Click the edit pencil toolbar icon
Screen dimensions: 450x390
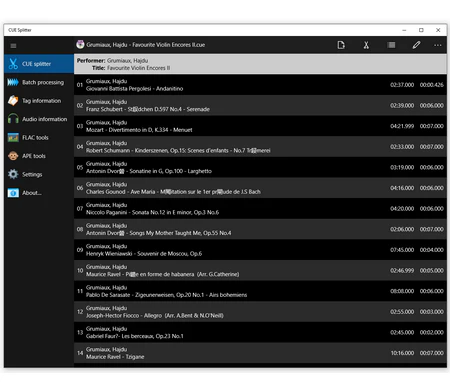[x=416, y=45]
